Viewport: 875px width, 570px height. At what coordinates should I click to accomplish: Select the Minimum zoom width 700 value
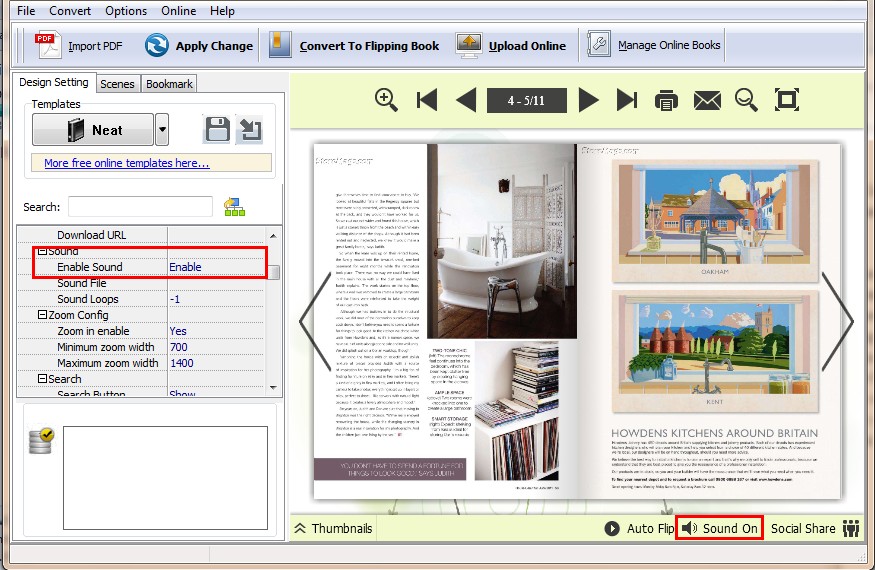(x=216, y=347)
